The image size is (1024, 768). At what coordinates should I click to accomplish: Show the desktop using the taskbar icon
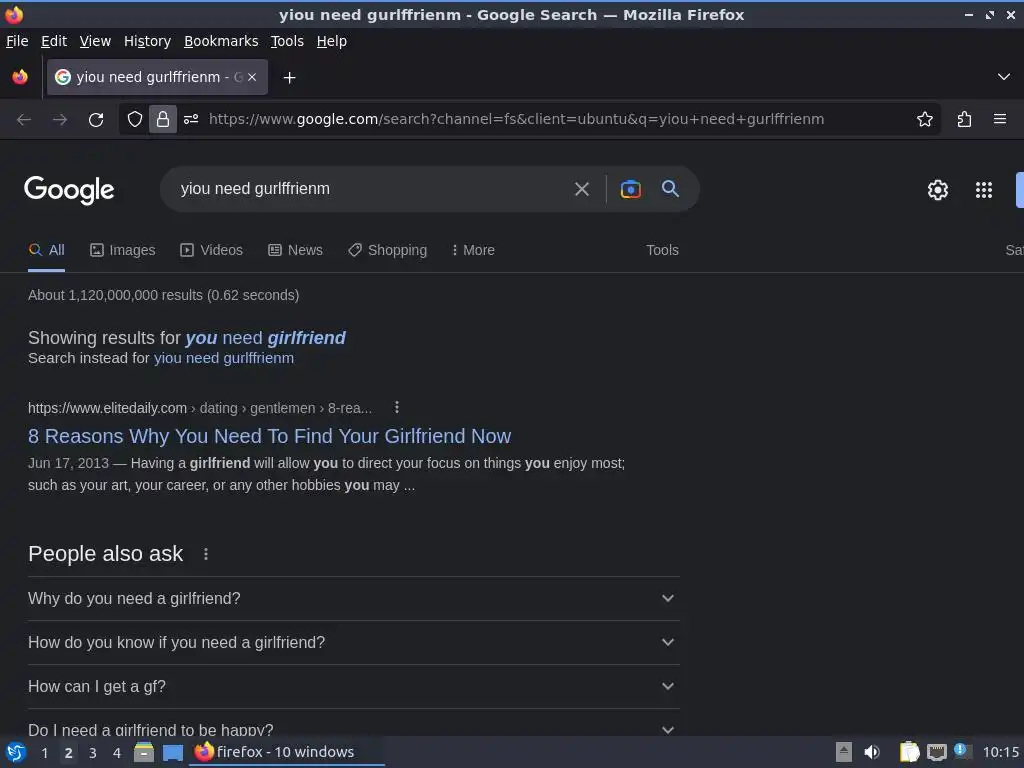(x=172, y=753)
